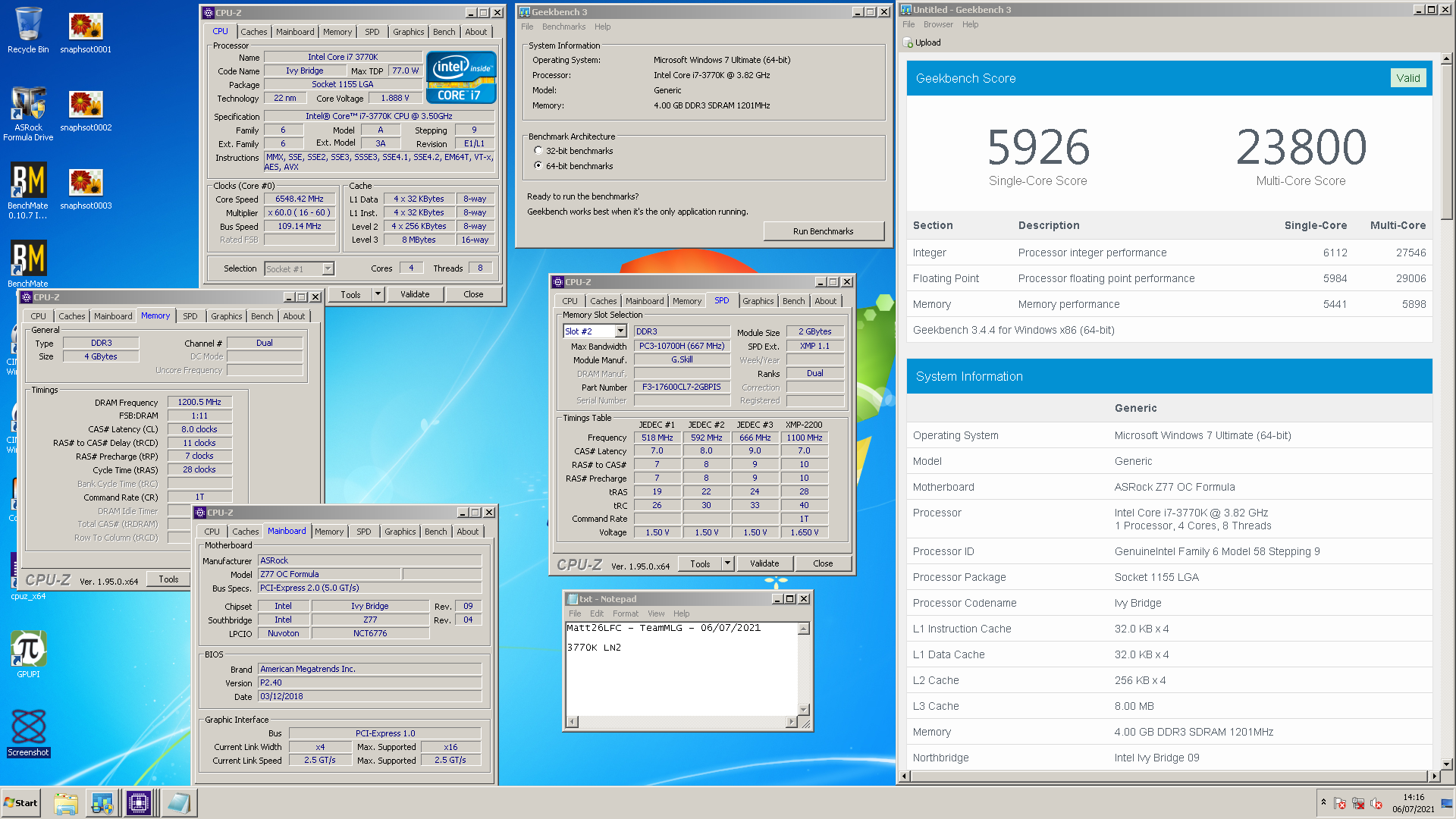The height and width of the screenshot is (819, 1456).
Task: Launch the ASRock Formula Drive desktop shortcut
Action: pos(28,112)
